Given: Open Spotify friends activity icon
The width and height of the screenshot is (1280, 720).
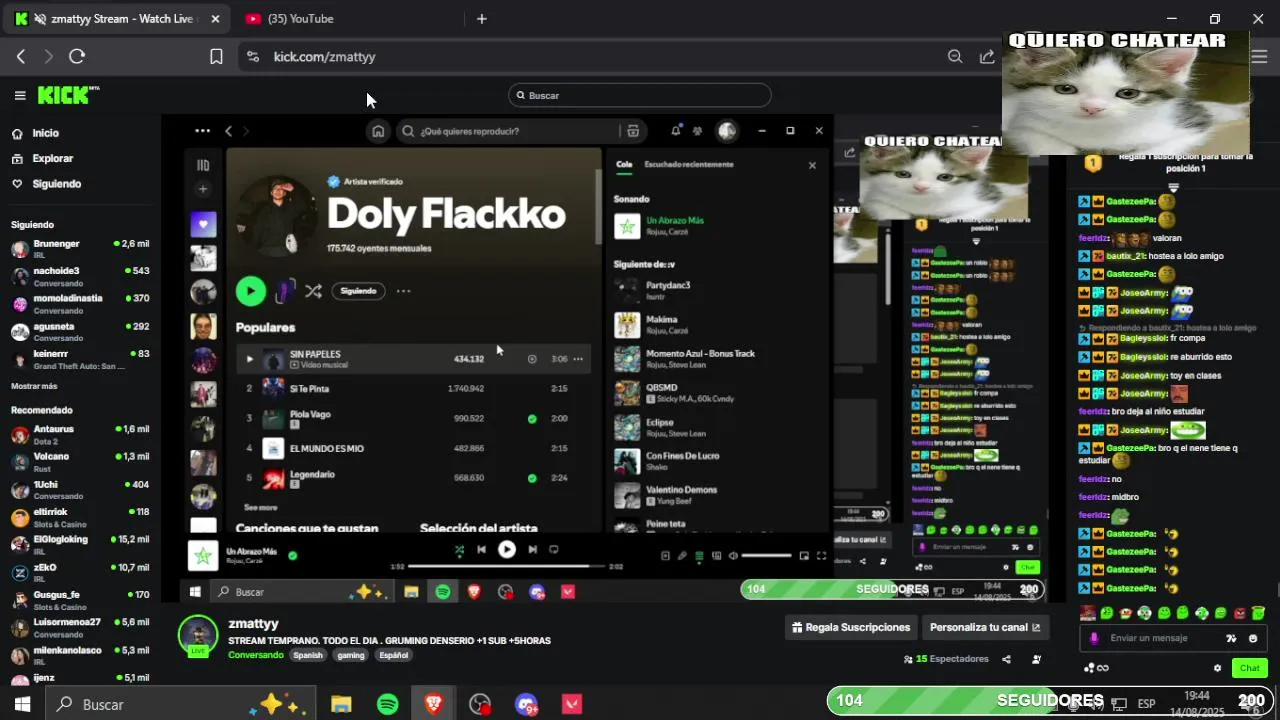Looking at the screenshot, I should [x=698, y=131].
